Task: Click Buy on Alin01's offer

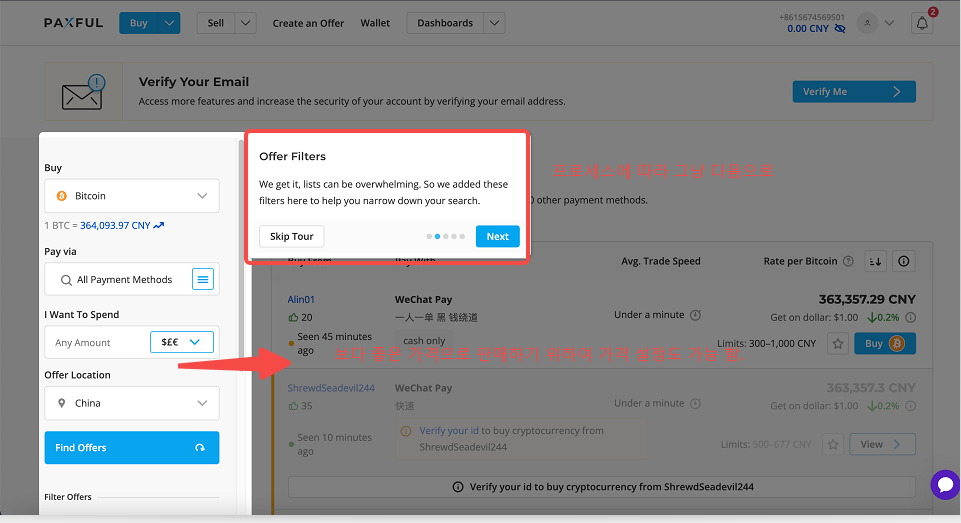Action: pyautogui.click(x=883, y=343)
